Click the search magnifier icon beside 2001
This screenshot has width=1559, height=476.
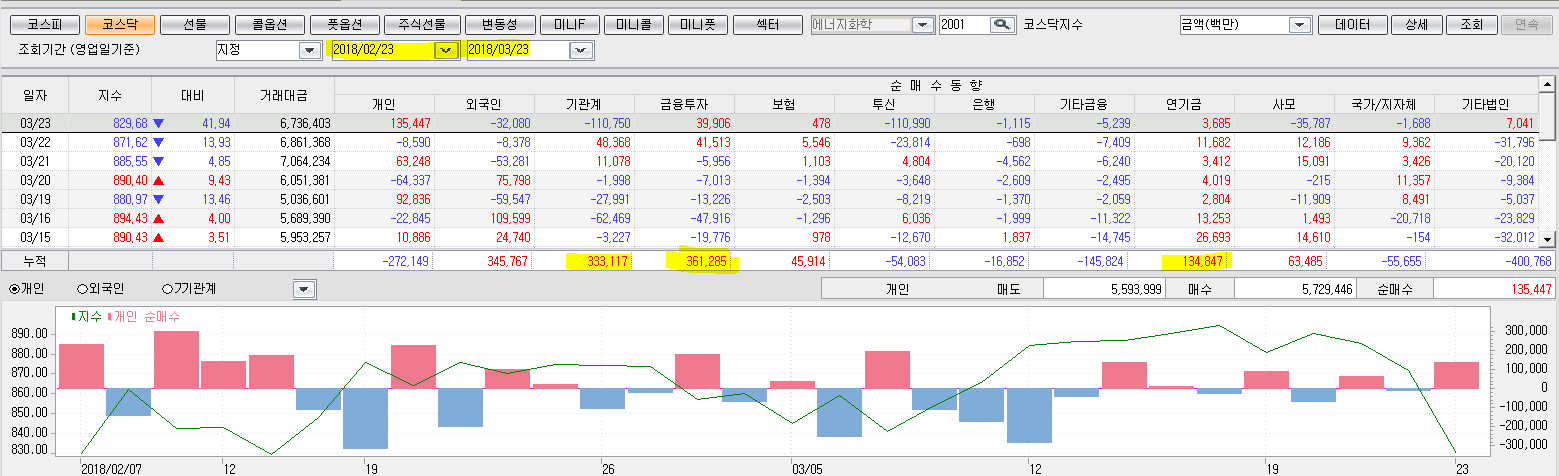click(1001, 25)
